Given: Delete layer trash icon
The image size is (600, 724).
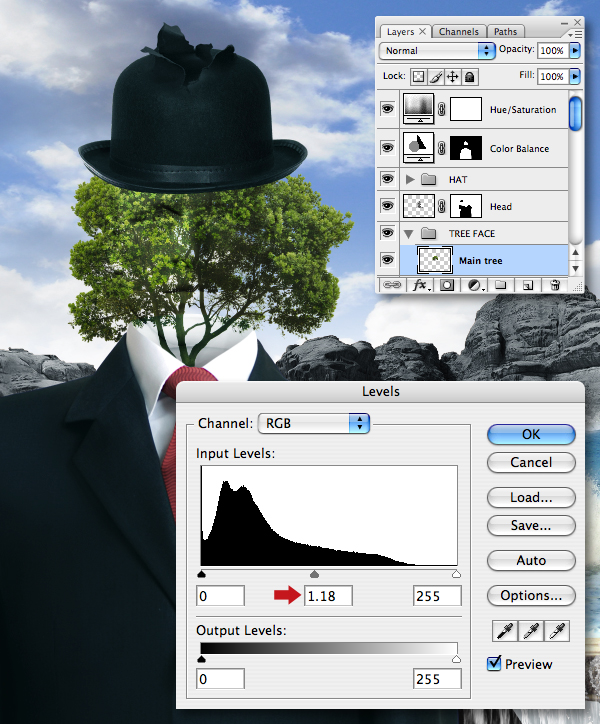Looking at the screenshot, I should (x=555, y=285).
